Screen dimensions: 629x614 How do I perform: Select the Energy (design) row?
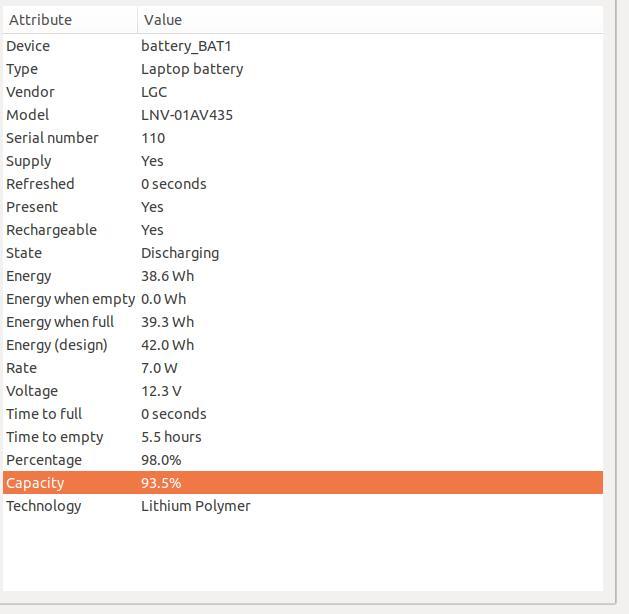pyautogui.click(x=303, y=345)
